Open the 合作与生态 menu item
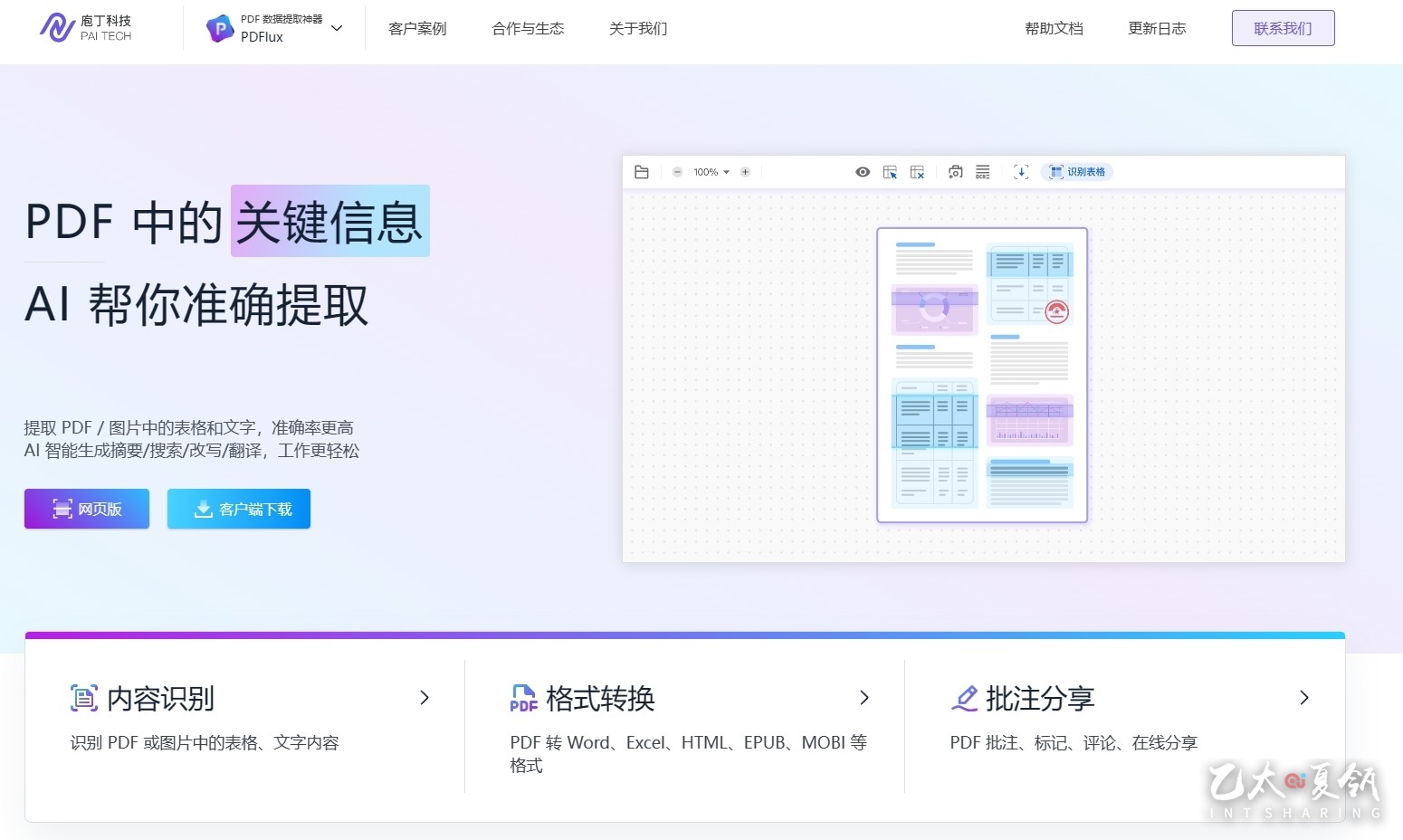The height and width of the screenshot is (840, 1403). pos(528,29)
